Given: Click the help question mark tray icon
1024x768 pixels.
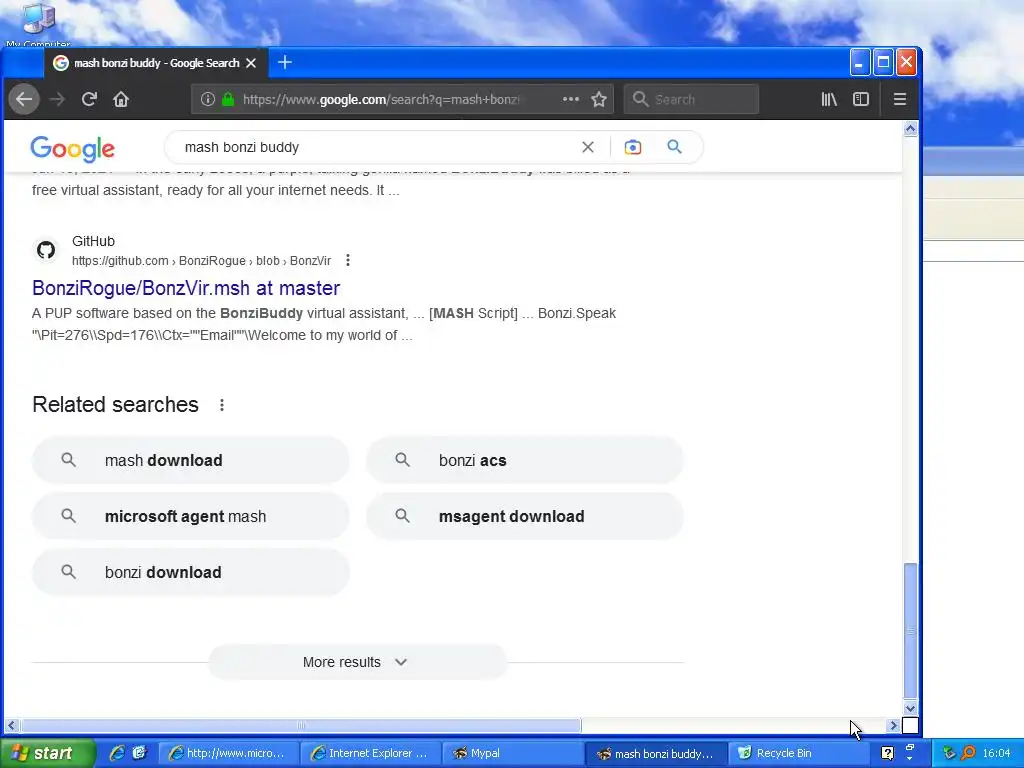Looking at the screenshot, I should [887, 753].
